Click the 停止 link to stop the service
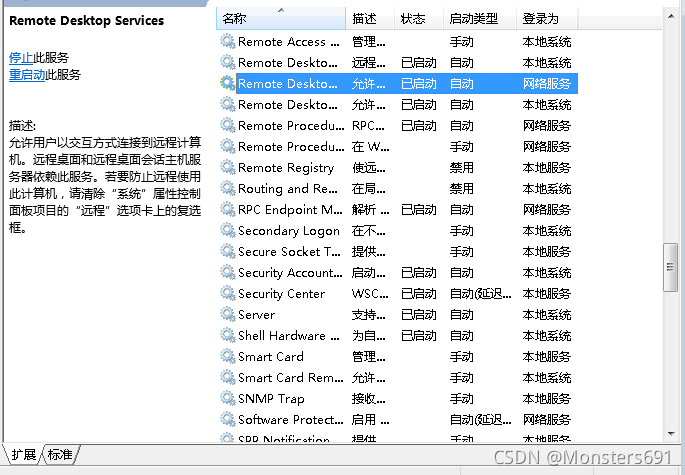 [21, 58]
